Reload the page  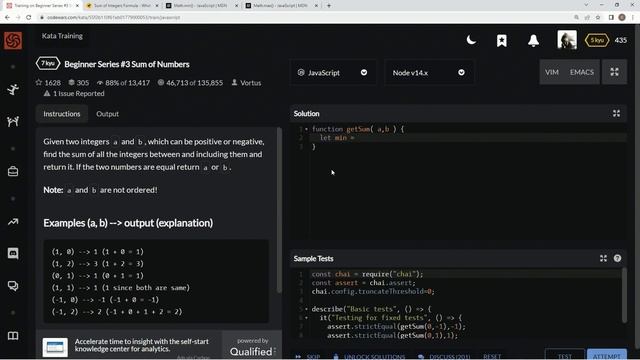pyautogui.click(x=29, y=18)
